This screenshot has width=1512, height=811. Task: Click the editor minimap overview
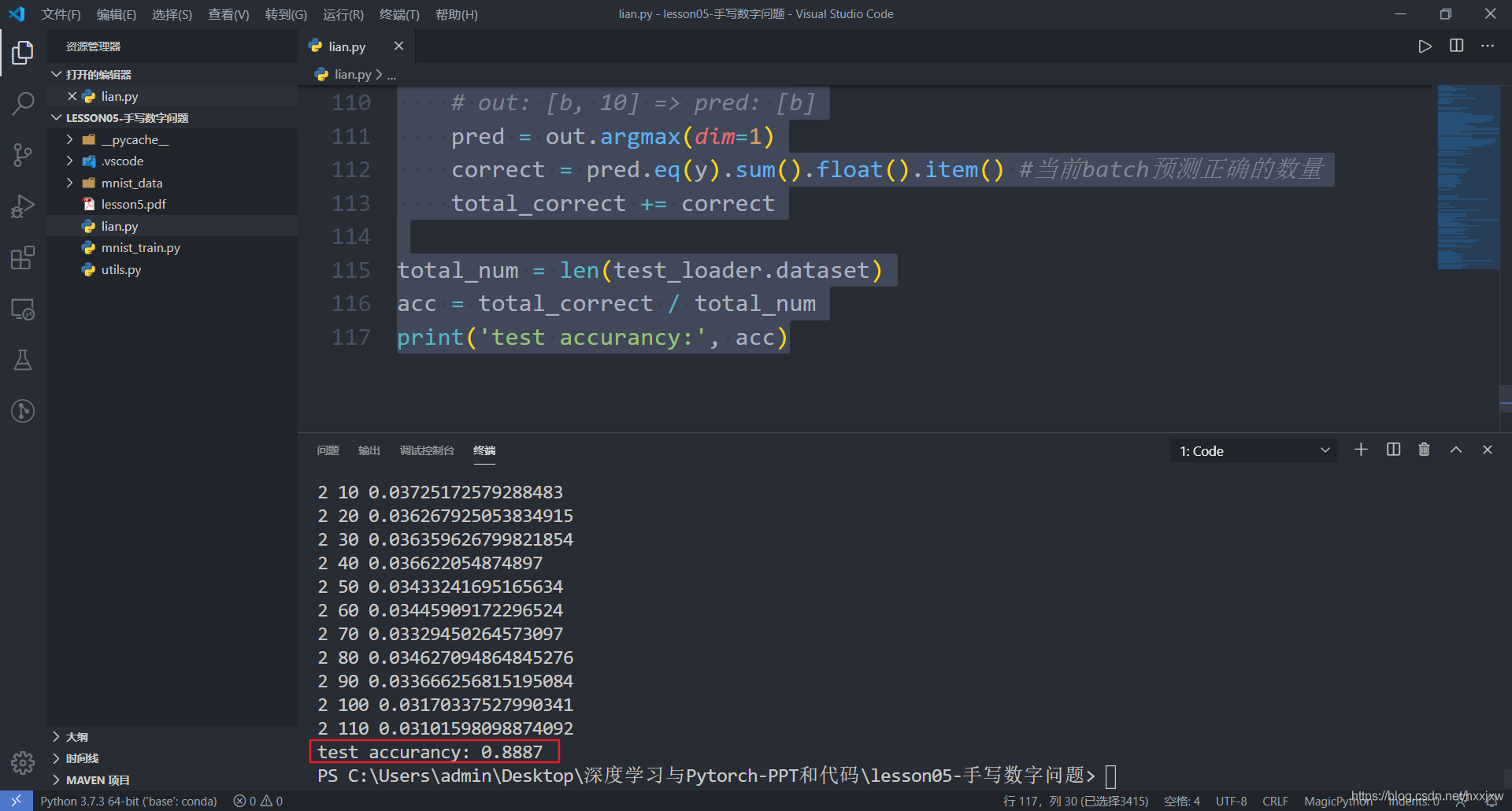click(x=1468, y=177)
